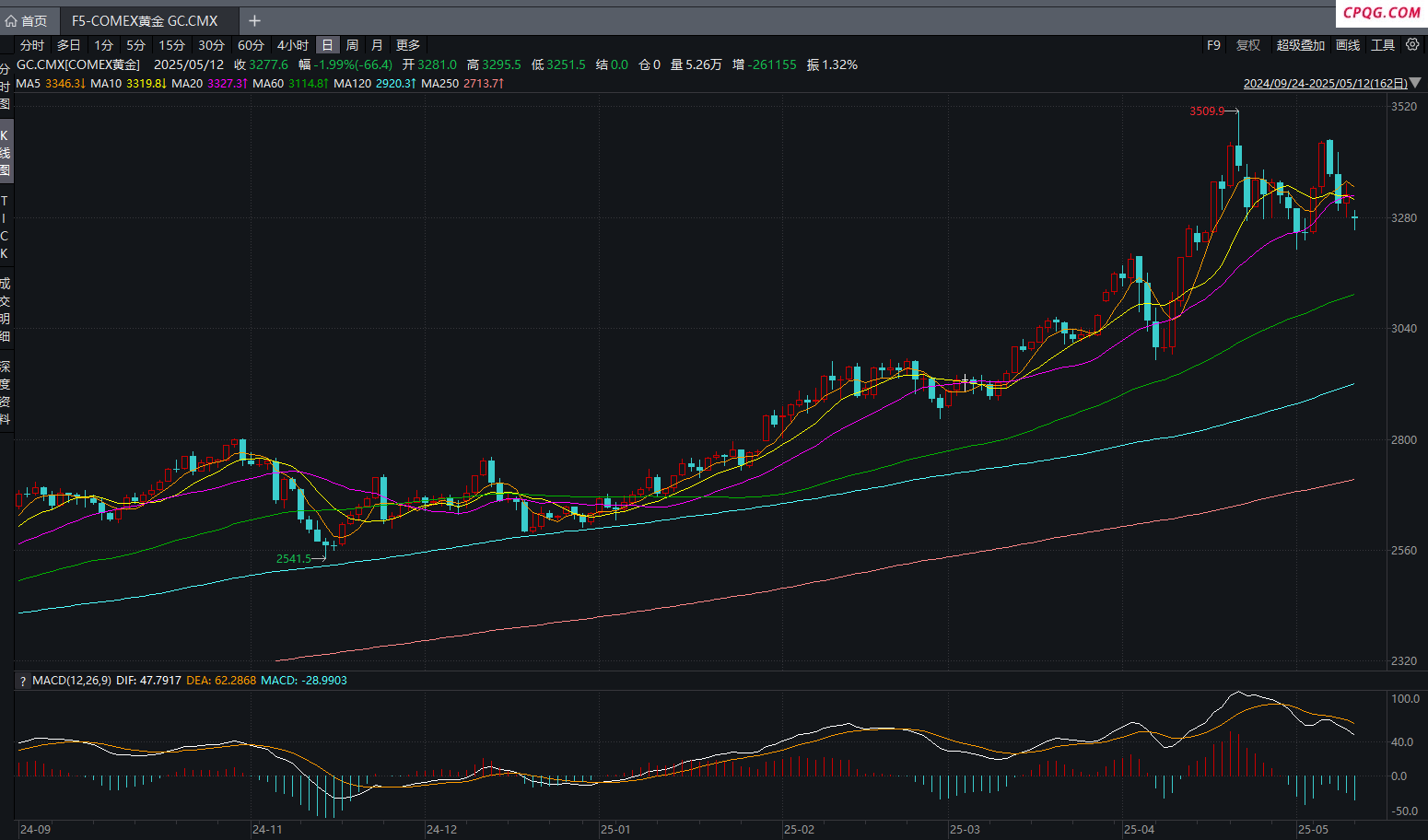Open the 分时图 side tab
The image size is (1428, 840).
[x=6, y=87]
